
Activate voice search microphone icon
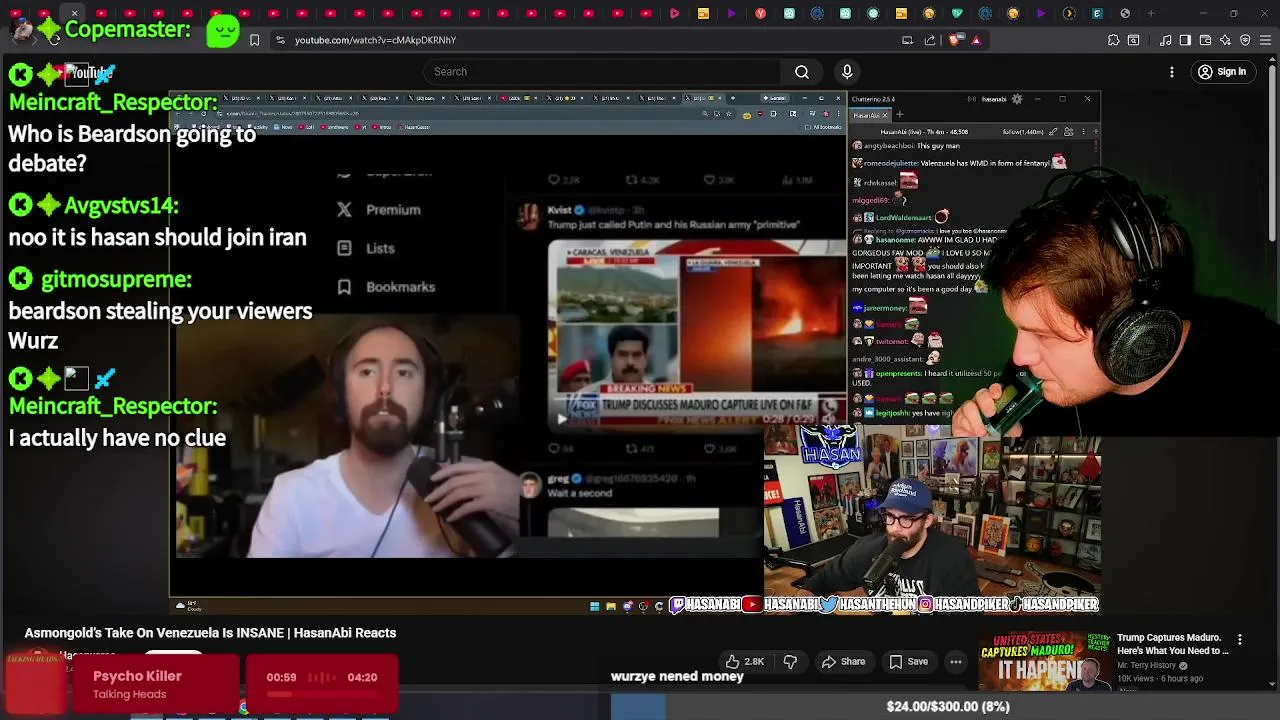point(847,72)
